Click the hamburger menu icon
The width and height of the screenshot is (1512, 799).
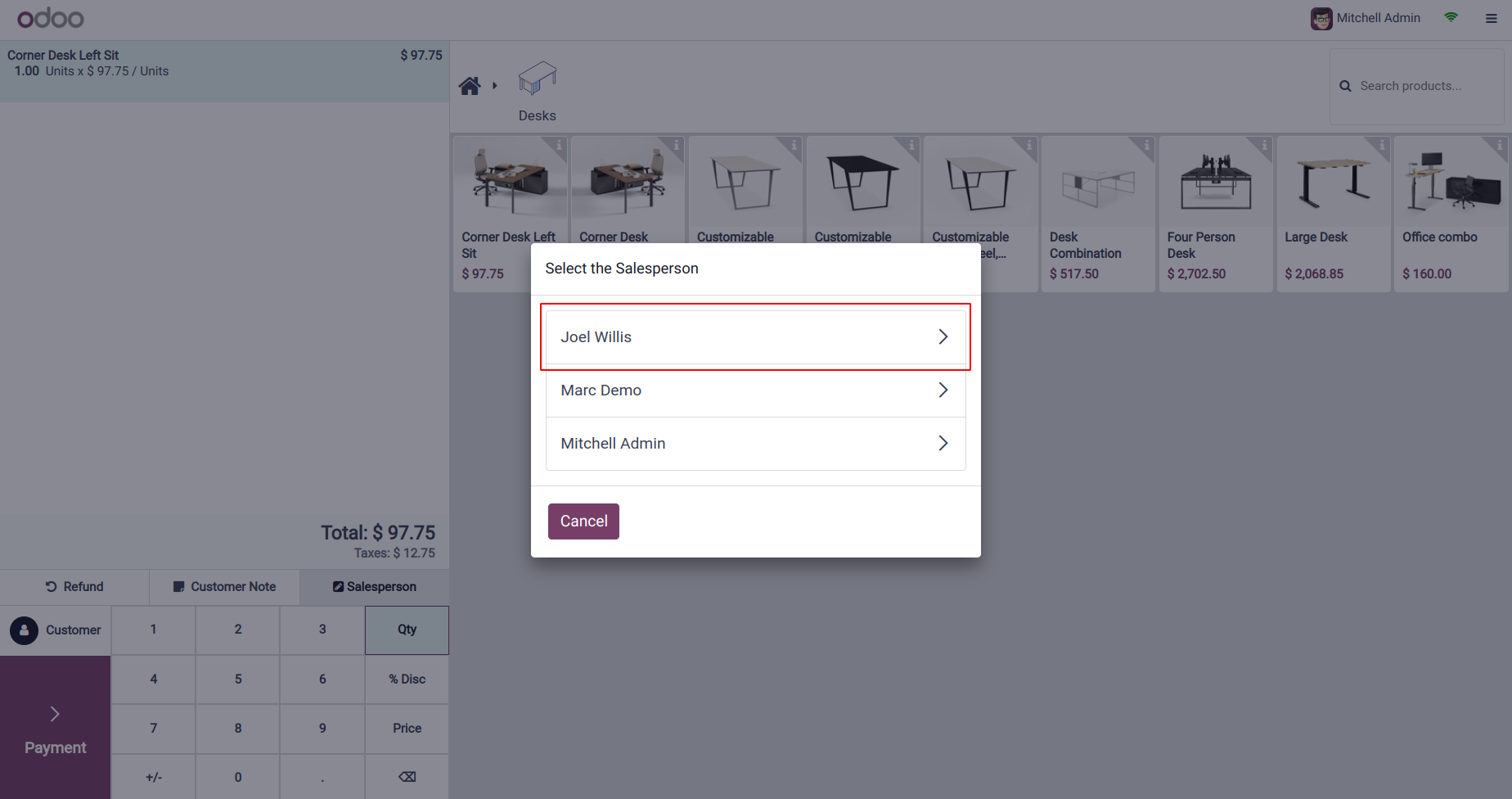click(x=1492, y=18)
